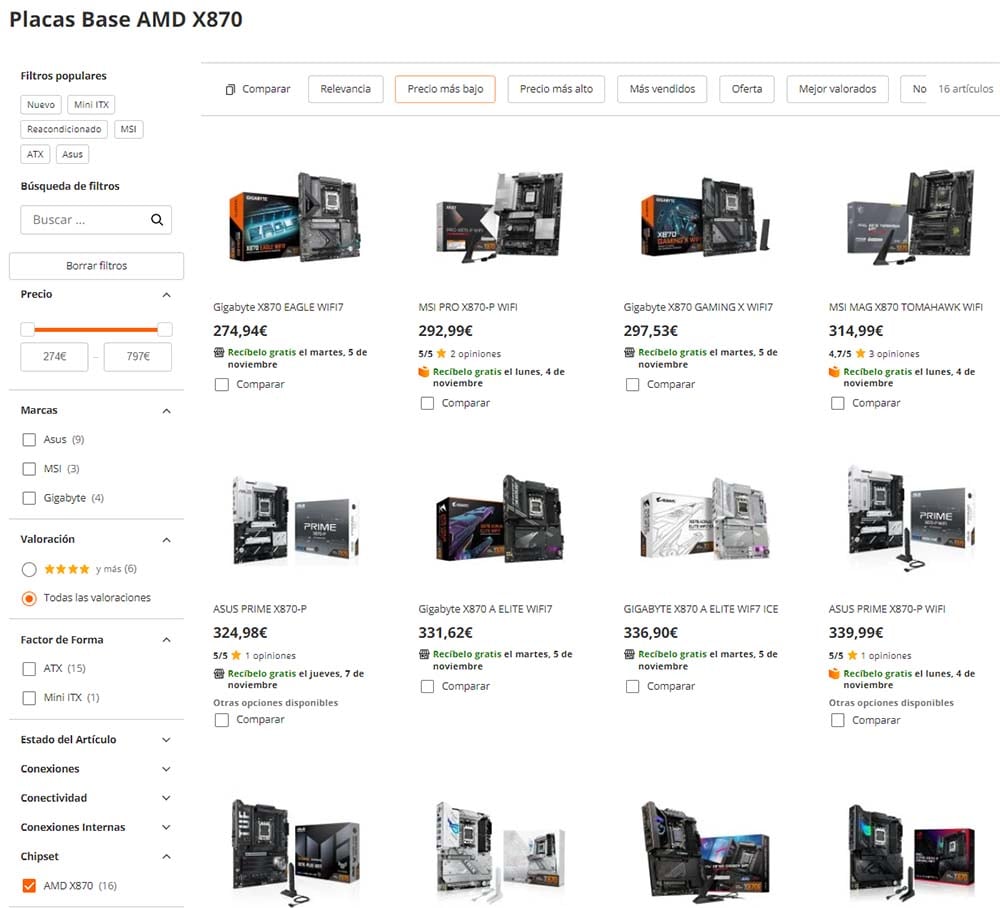This screenshot has height=908, width=1000.
Task: Click the orange price range track
Action: pyautogui.click(x=96, y=330)
